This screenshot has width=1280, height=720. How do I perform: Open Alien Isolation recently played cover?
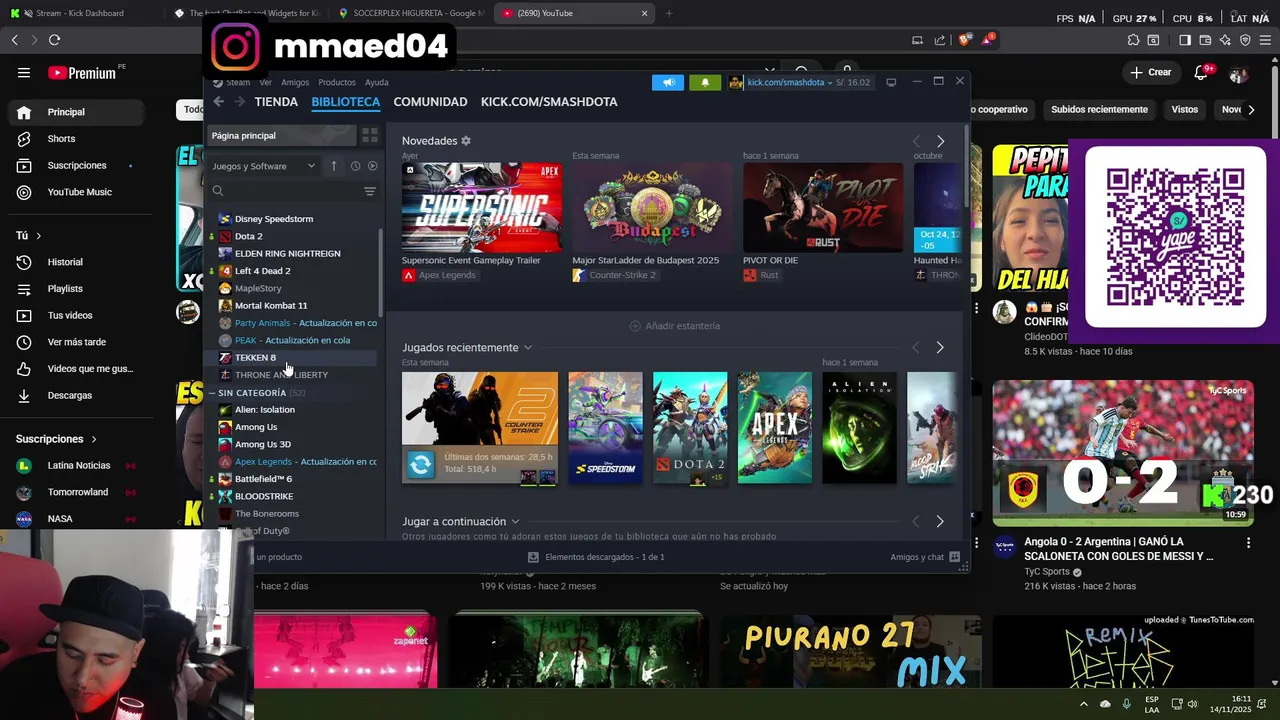tap(859, 428)
